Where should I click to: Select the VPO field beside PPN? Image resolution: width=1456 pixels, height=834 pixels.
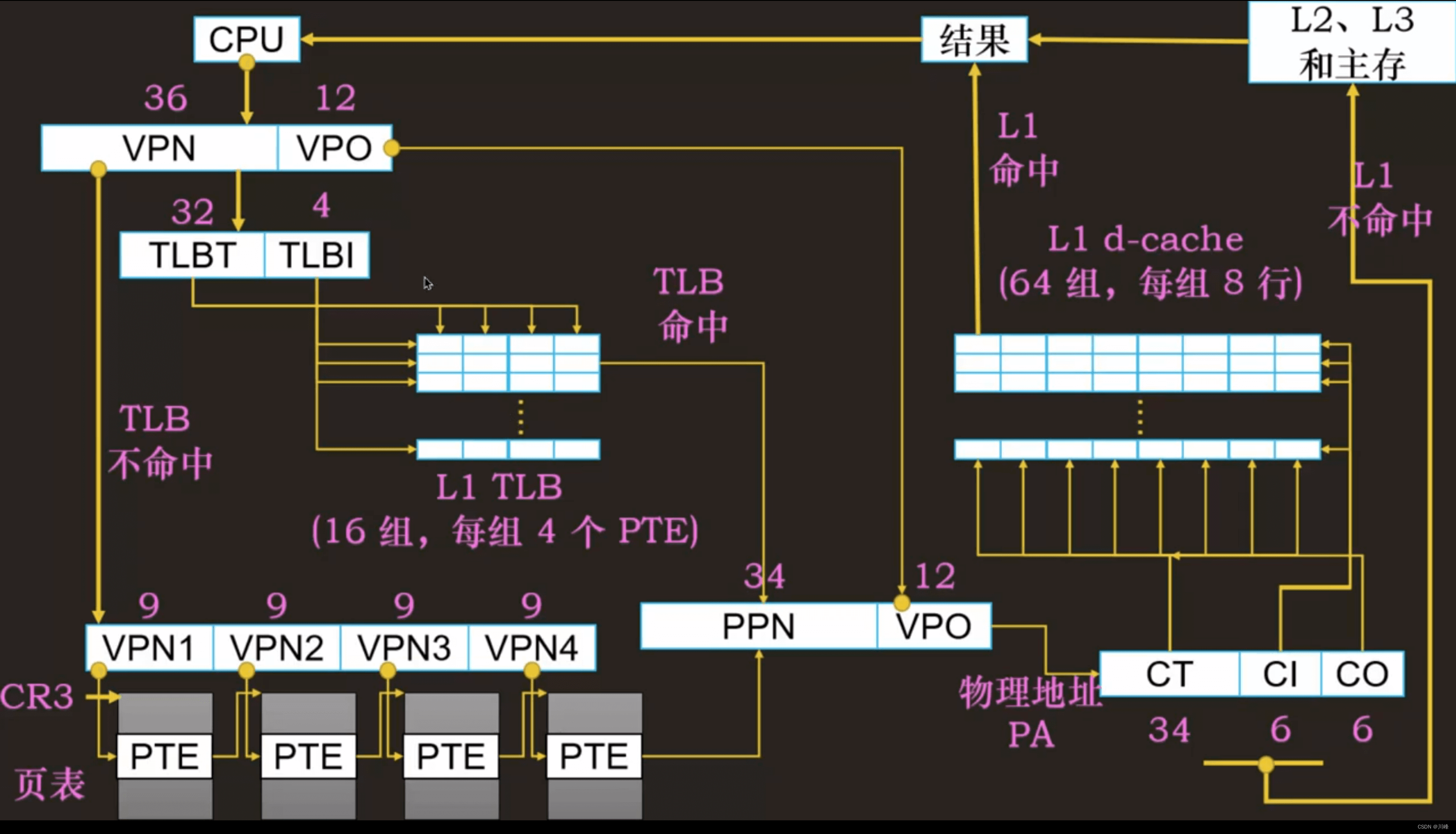(x=934, y=625)
